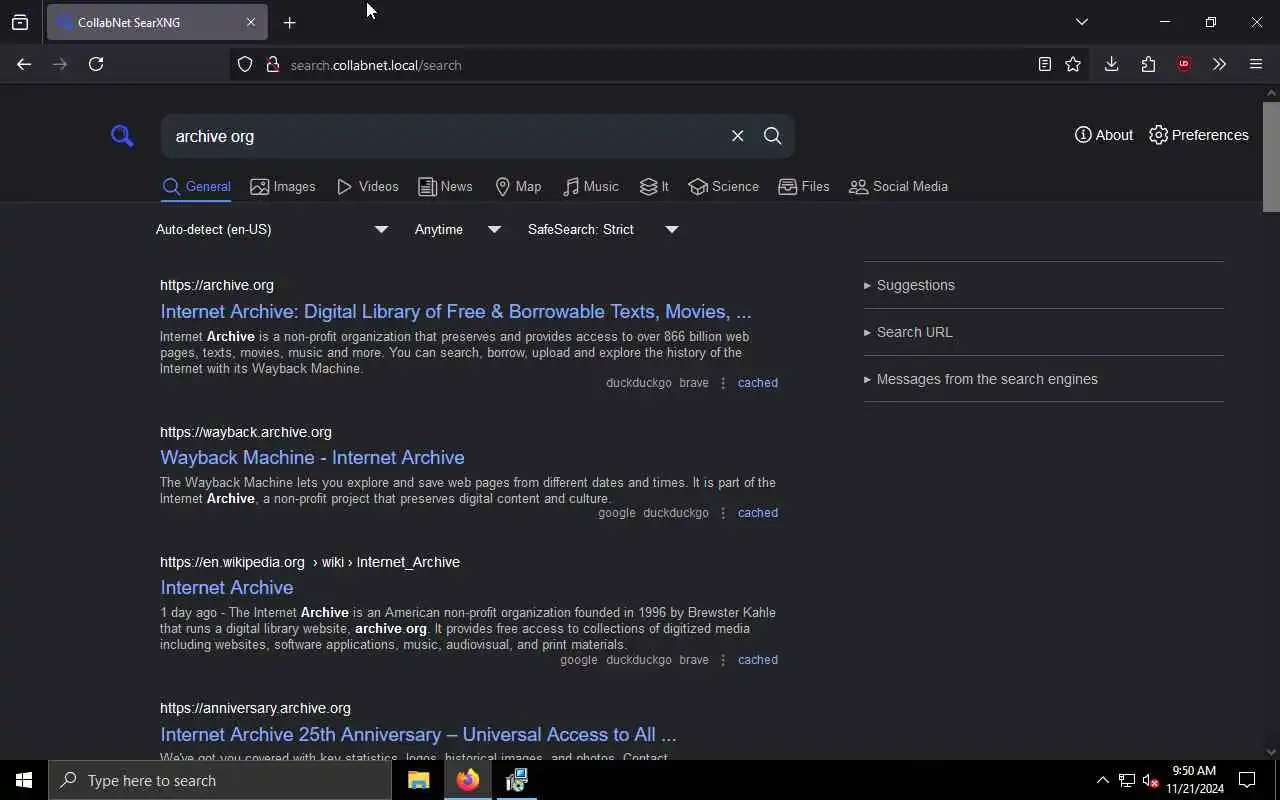The image size is (1280, 800).
Task: Open the tracking protection shield icon
Action: [x=245, y=65]
